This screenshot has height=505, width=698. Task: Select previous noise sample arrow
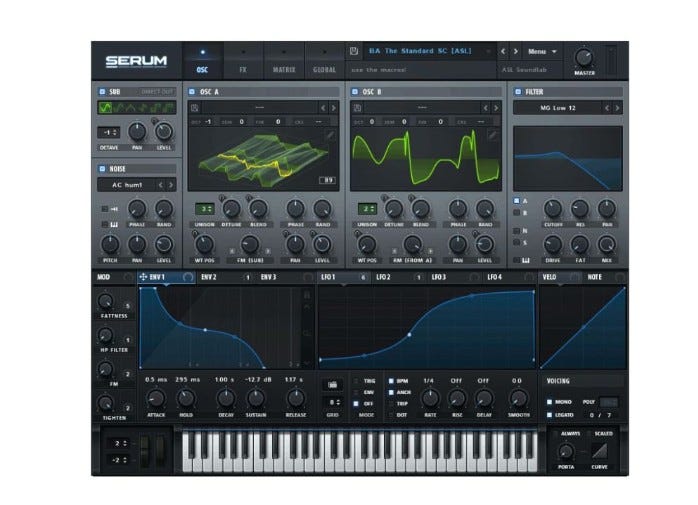161,185
